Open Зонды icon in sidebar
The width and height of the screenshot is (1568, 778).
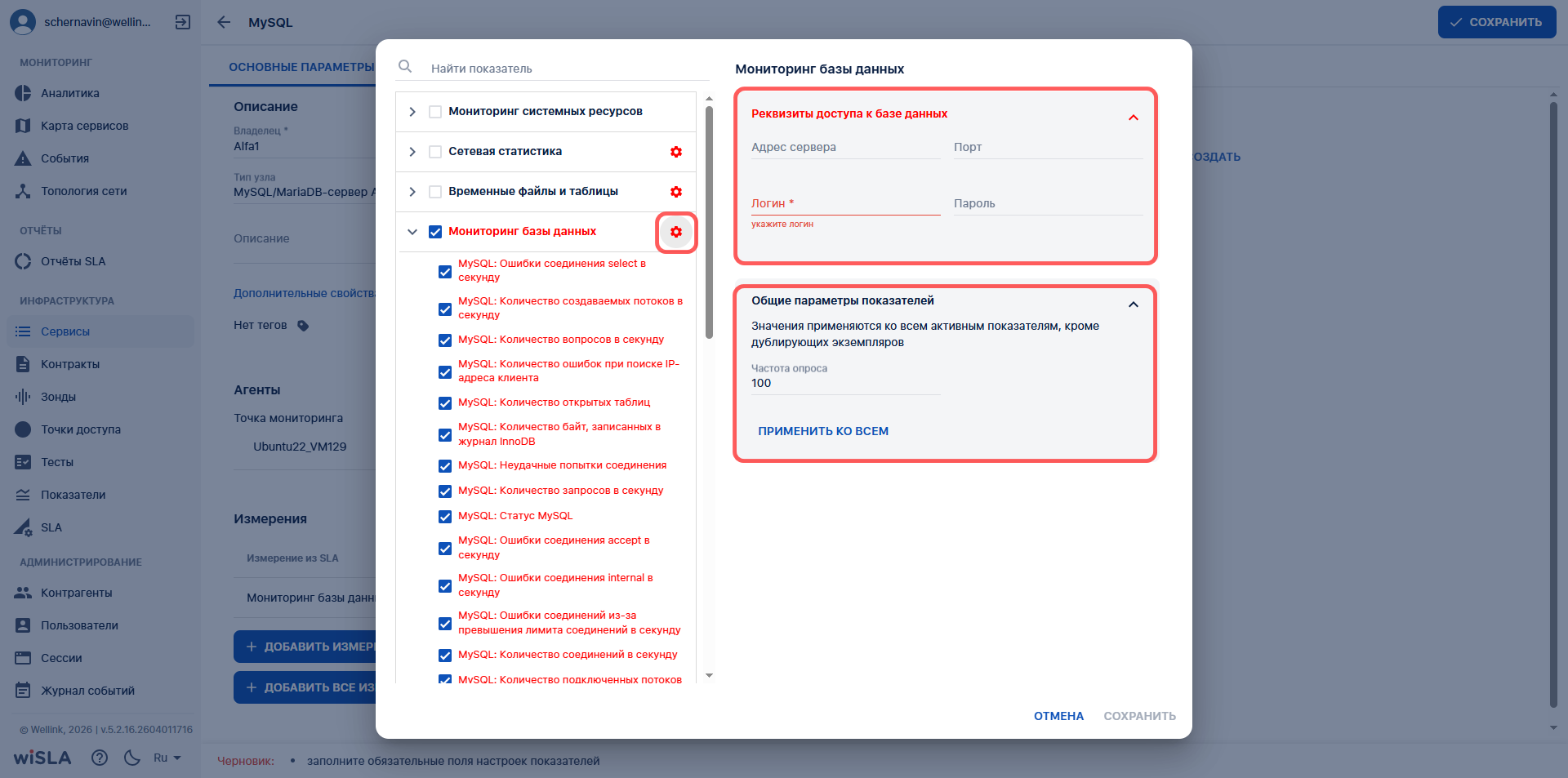(x=23, y=397)
